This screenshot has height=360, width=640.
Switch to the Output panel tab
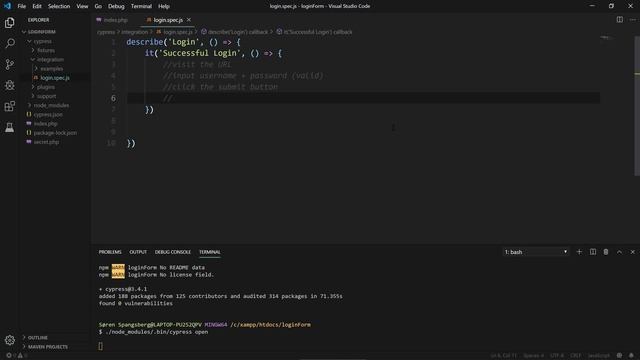[138, 252]
